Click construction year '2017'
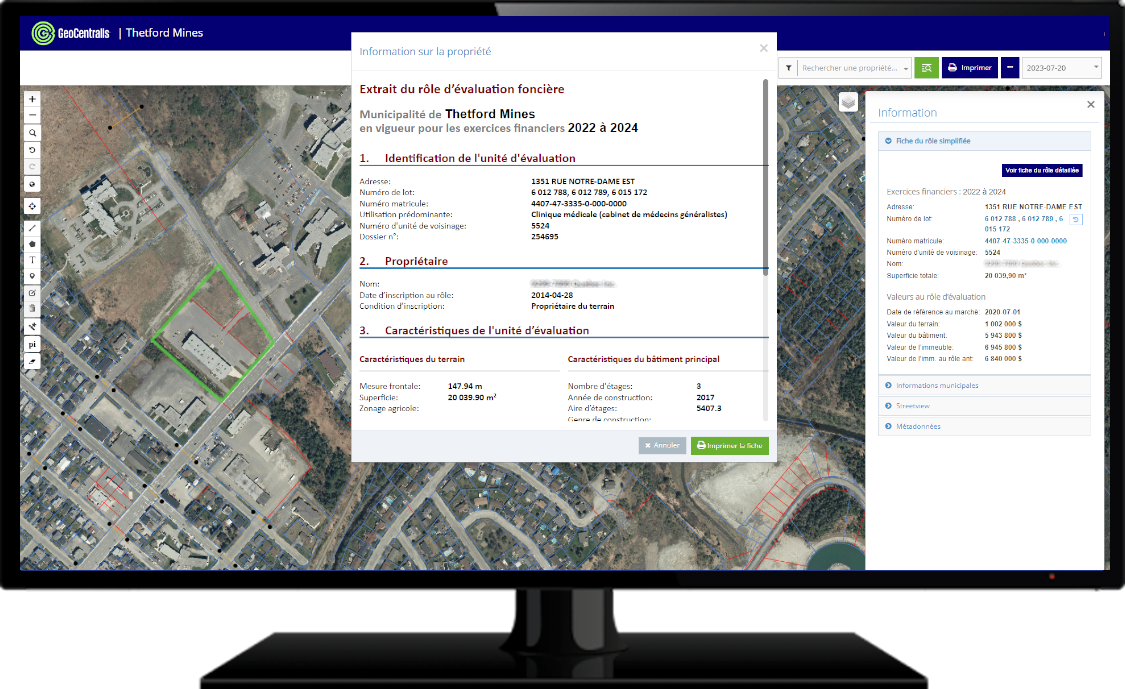This screenshot has height=689, width=1125. point(705,398)
